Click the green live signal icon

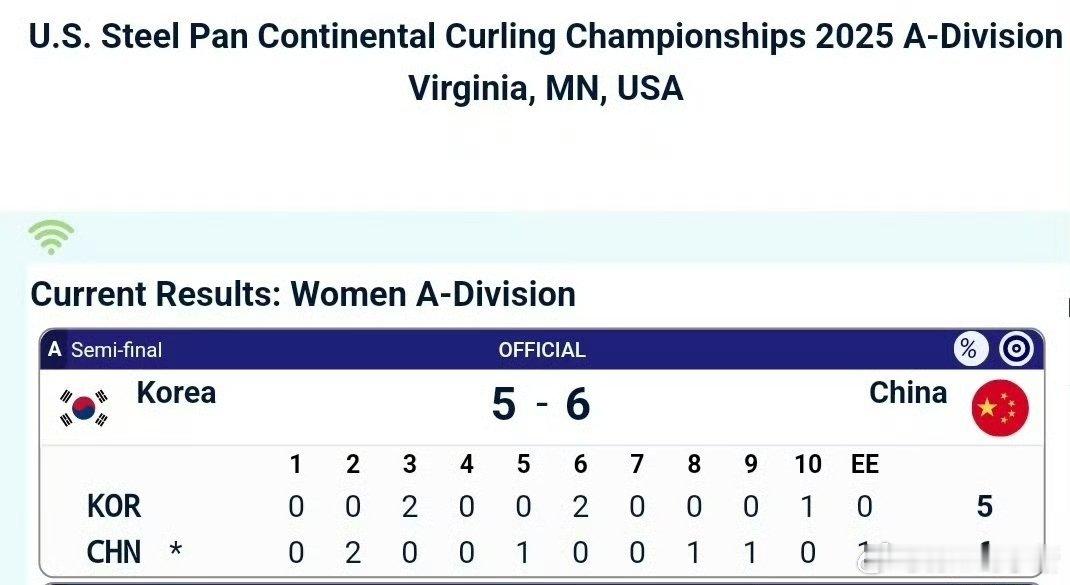click(x=51, y=237)
